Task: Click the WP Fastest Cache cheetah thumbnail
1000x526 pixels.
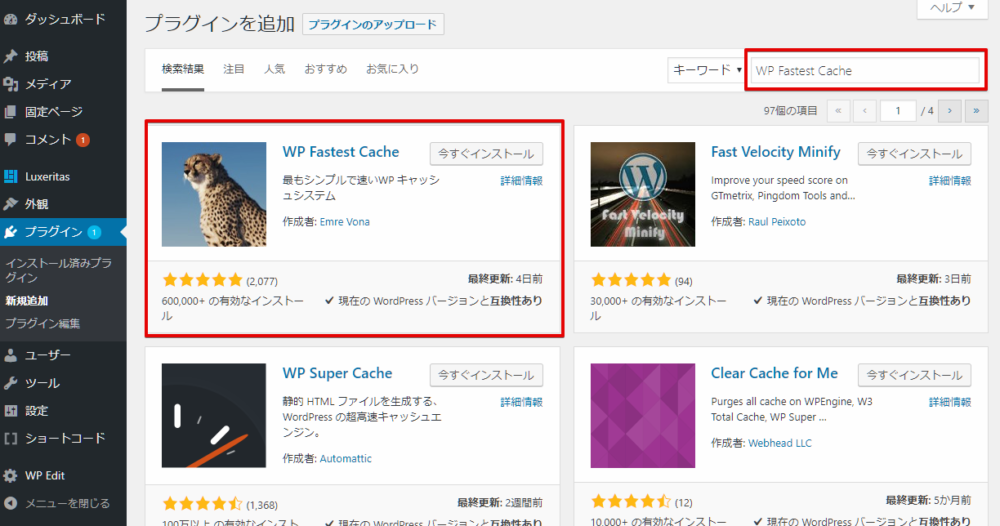Action: (x=214, y=194)
